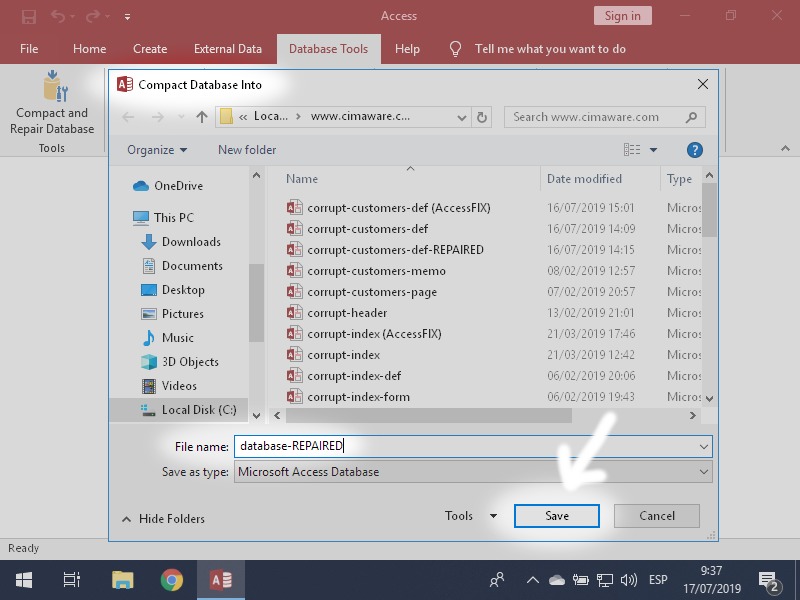Open the Tools dropdown next to Save
The height and width of the screenshot is (600, 800).
point(470,516)
